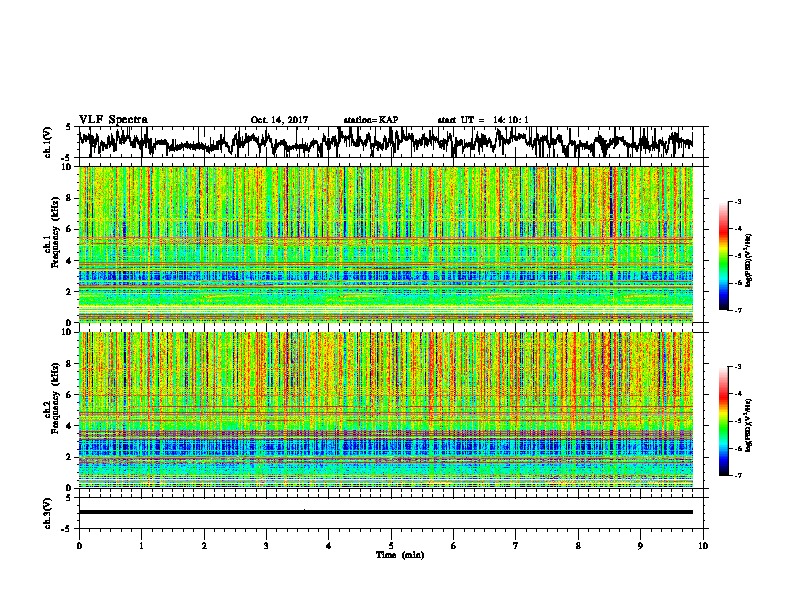Click time axis tick label "0"
792x612 pixels.
pyautogui.click(x=79, y=546)
